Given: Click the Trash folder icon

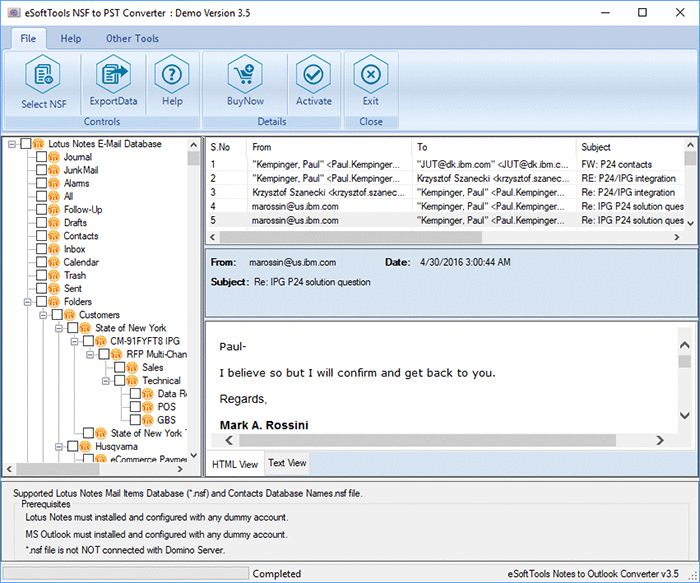Looking at the screenshot, I should pos(54,275).
